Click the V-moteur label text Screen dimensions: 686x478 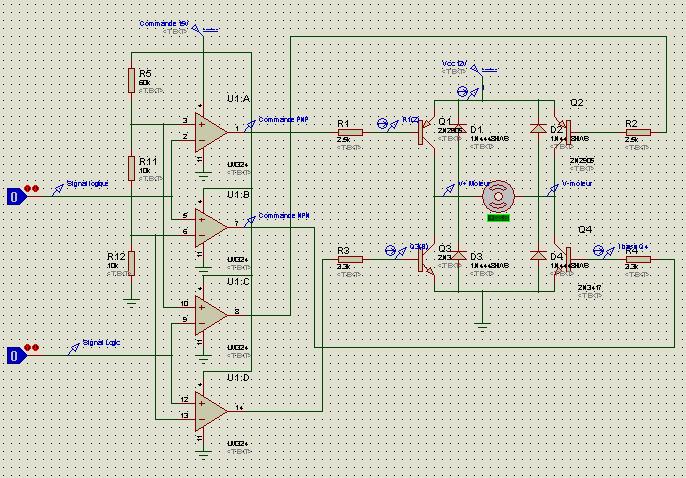point(577,184)
